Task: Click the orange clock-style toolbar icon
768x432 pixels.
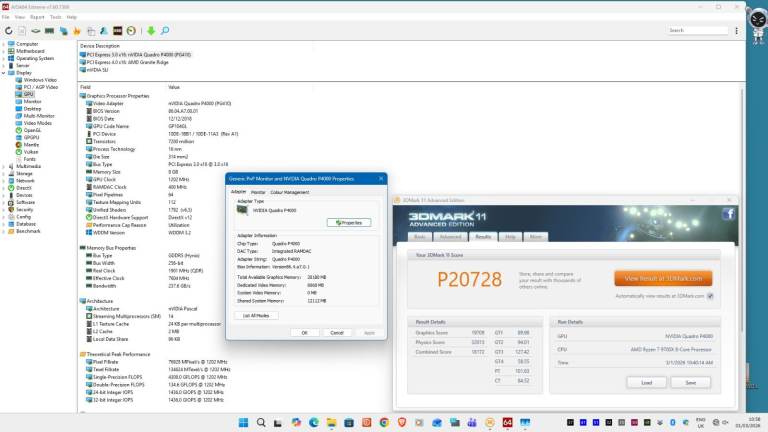Action: click(131, 31)
